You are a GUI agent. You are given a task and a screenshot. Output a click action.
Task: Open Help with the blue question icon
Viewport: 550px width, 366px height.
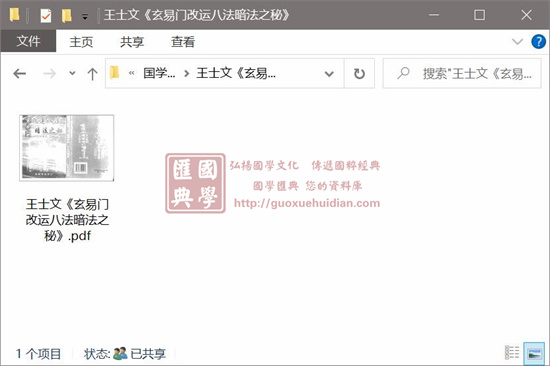[538, 42]
